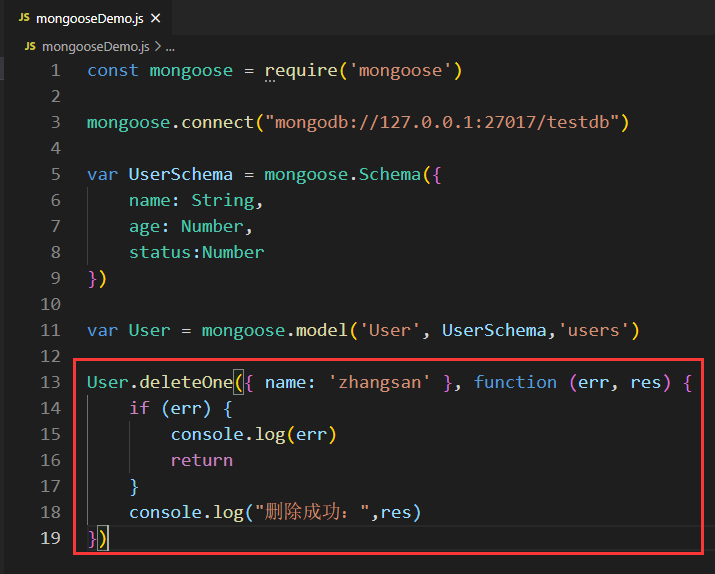Click 'const' keyword on line 1
Viewport: 715px width, 574px height.
point(113,71)
